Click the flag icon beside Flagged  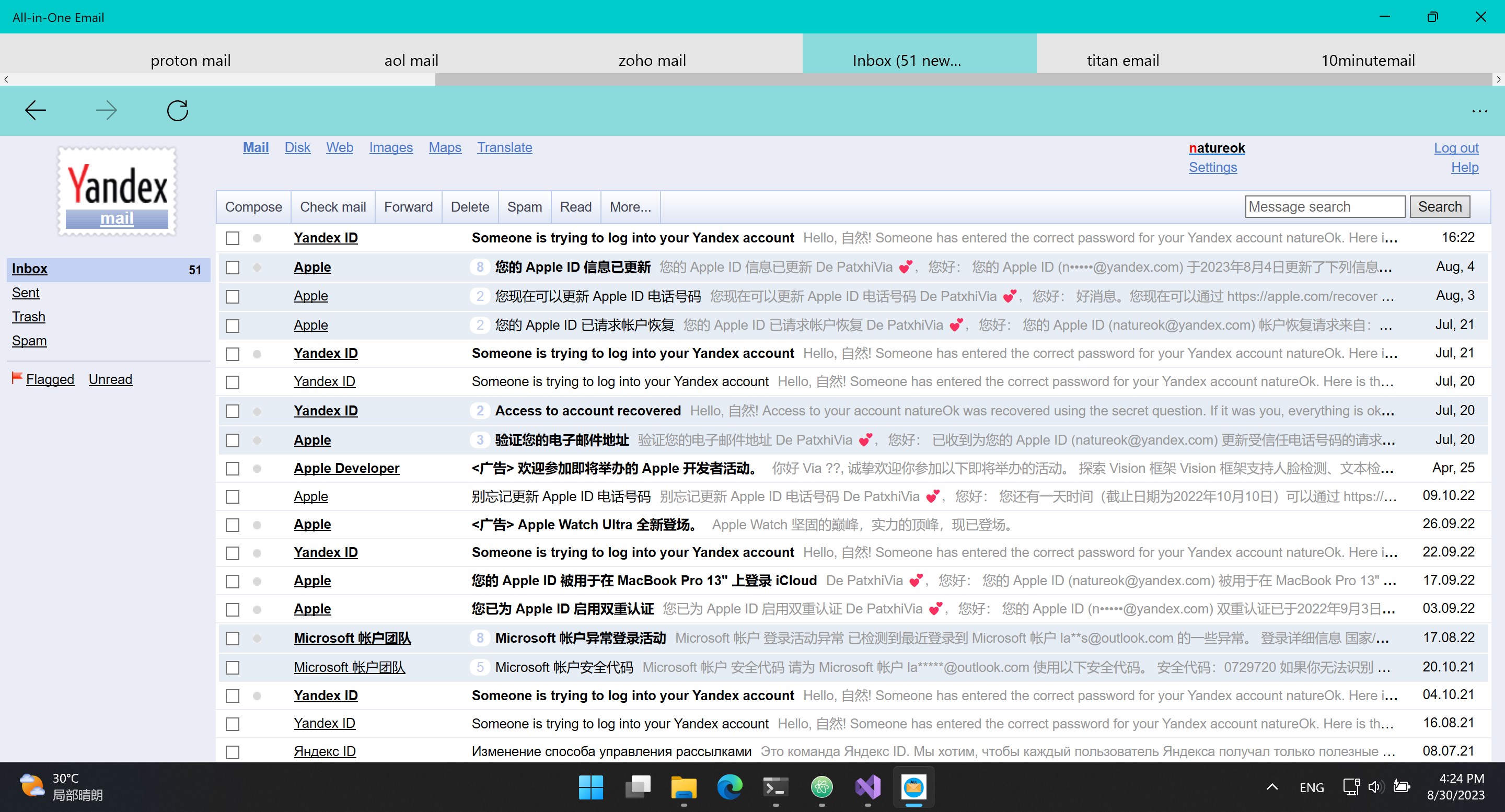pyautogui.click(x=18, y=377)
